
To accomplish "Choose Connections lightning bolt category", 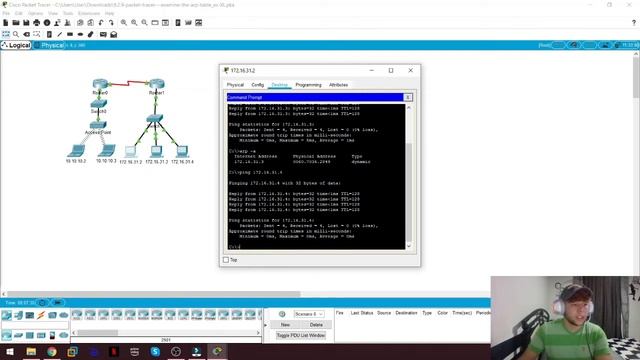I will [x=41, y=315].
